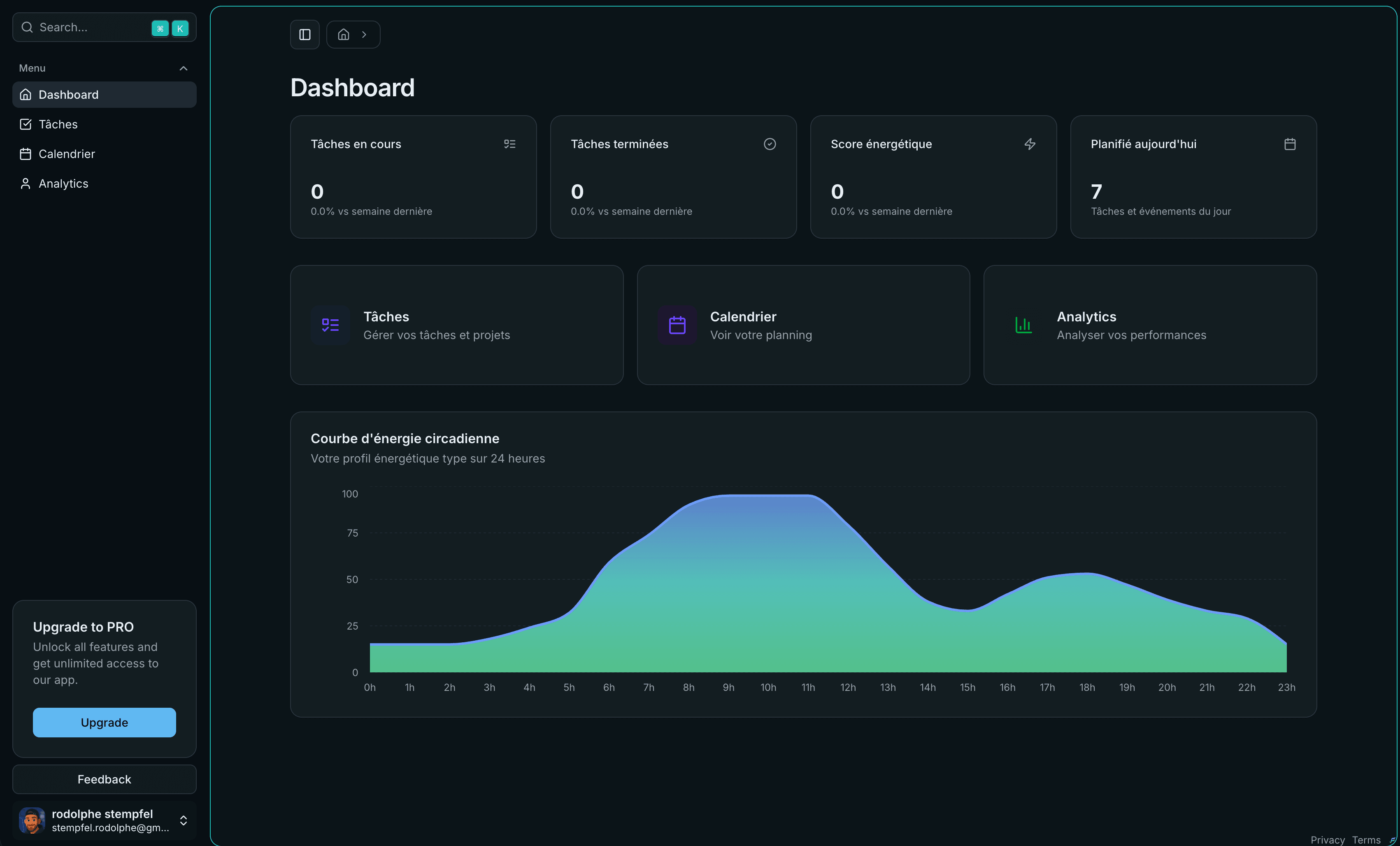The height and width of the screenshot is (846, 1400).
Task: Open Analytics from the sidebar menu
Action: click(x=63, y=183)
